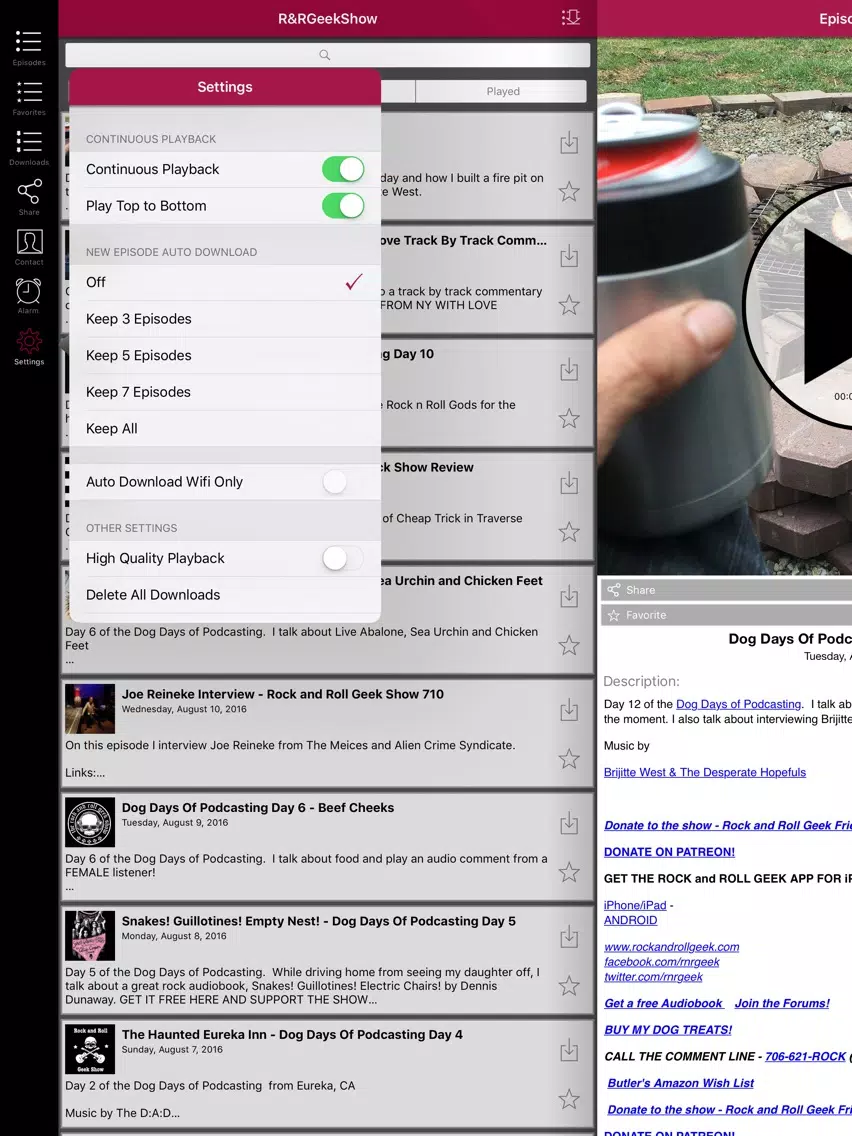Star the Snakes! Guillotines! episode
The width and height of the screenshot is (852, 1136).
(569, 986)
